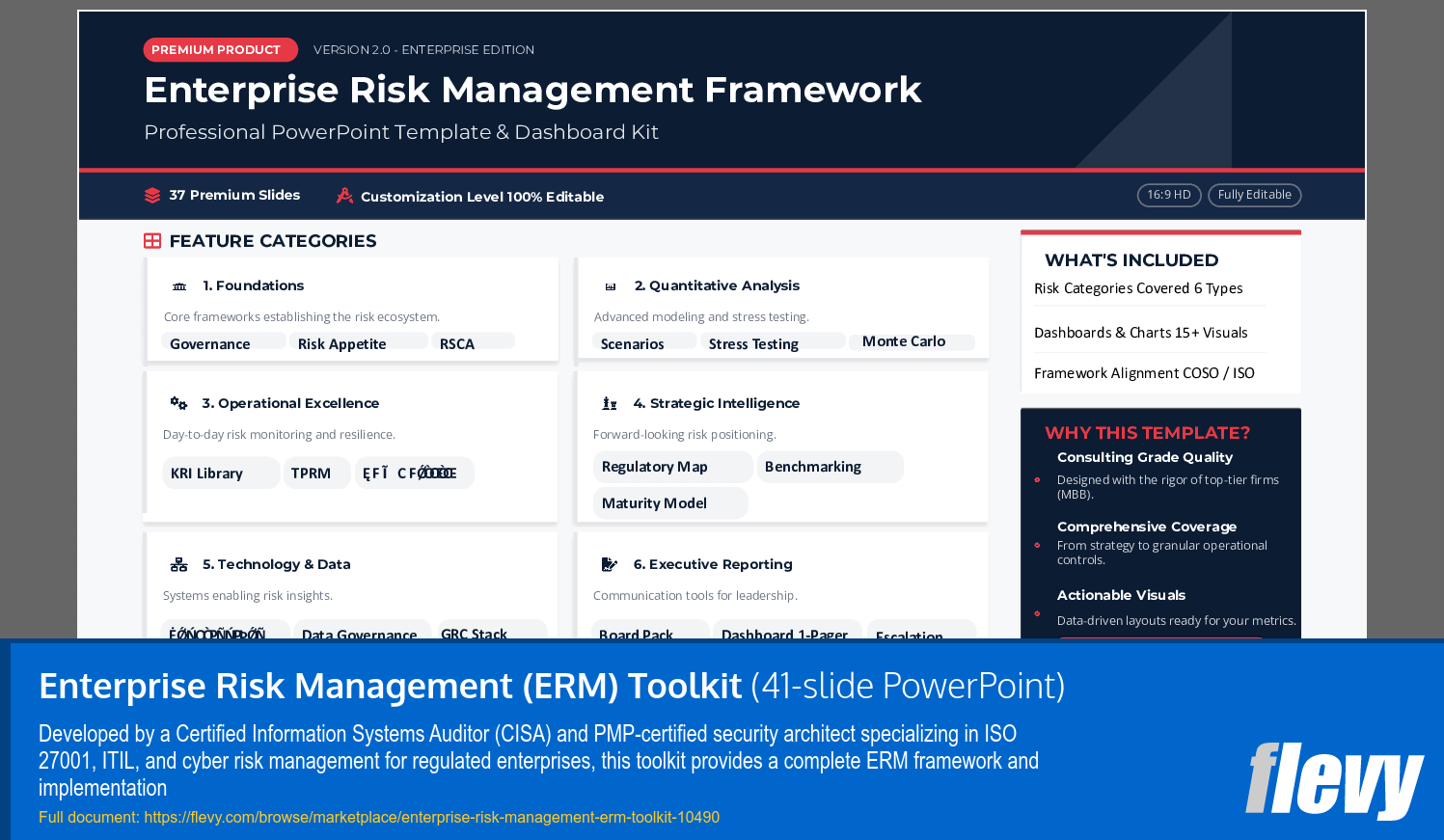The height and width of the screenshot is (840, 1444).
Task: Click the PREMIUM PRODUCT badge
Action: [x=220, y=49]
